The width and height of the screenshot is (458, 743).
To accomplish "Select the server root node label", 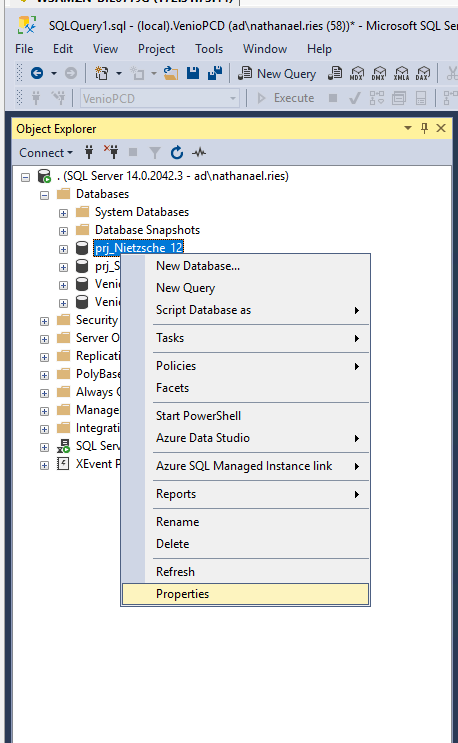I will tap(173, 176).
